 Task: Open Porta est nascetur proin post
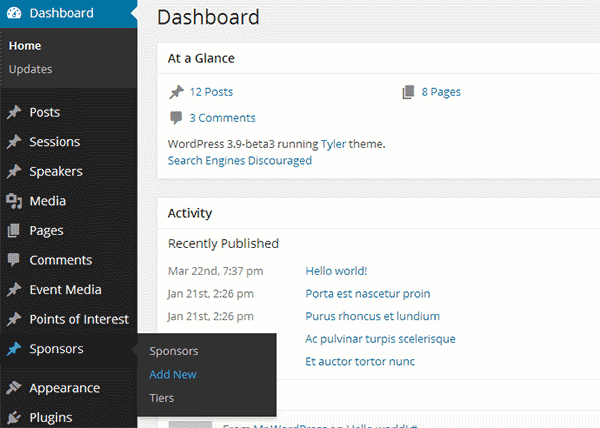click(x=368, y=293)
